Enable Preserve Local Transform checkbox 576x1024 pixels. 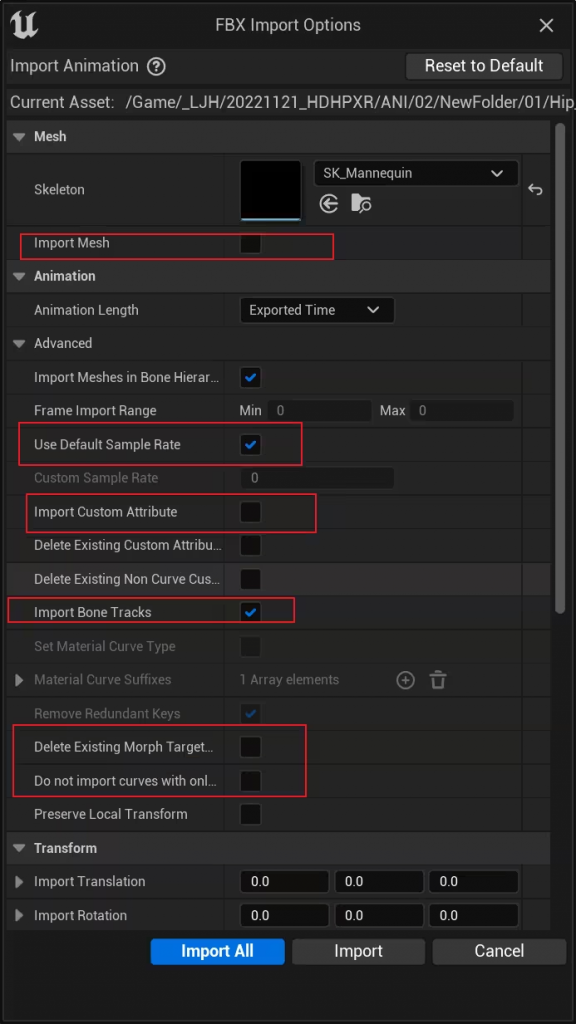(x=250, y=814)
